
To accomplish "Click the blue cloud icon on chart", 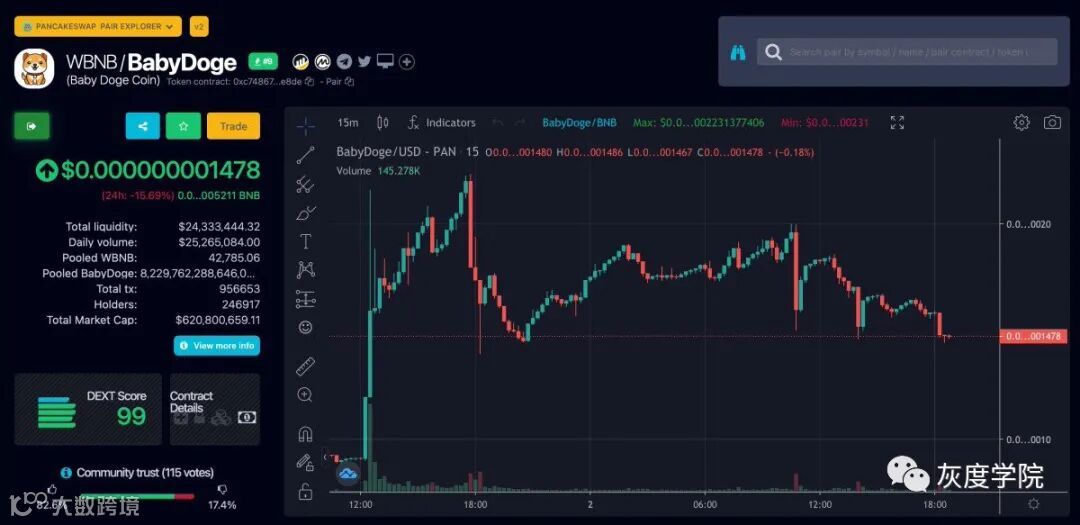I will tap(348, 473).
